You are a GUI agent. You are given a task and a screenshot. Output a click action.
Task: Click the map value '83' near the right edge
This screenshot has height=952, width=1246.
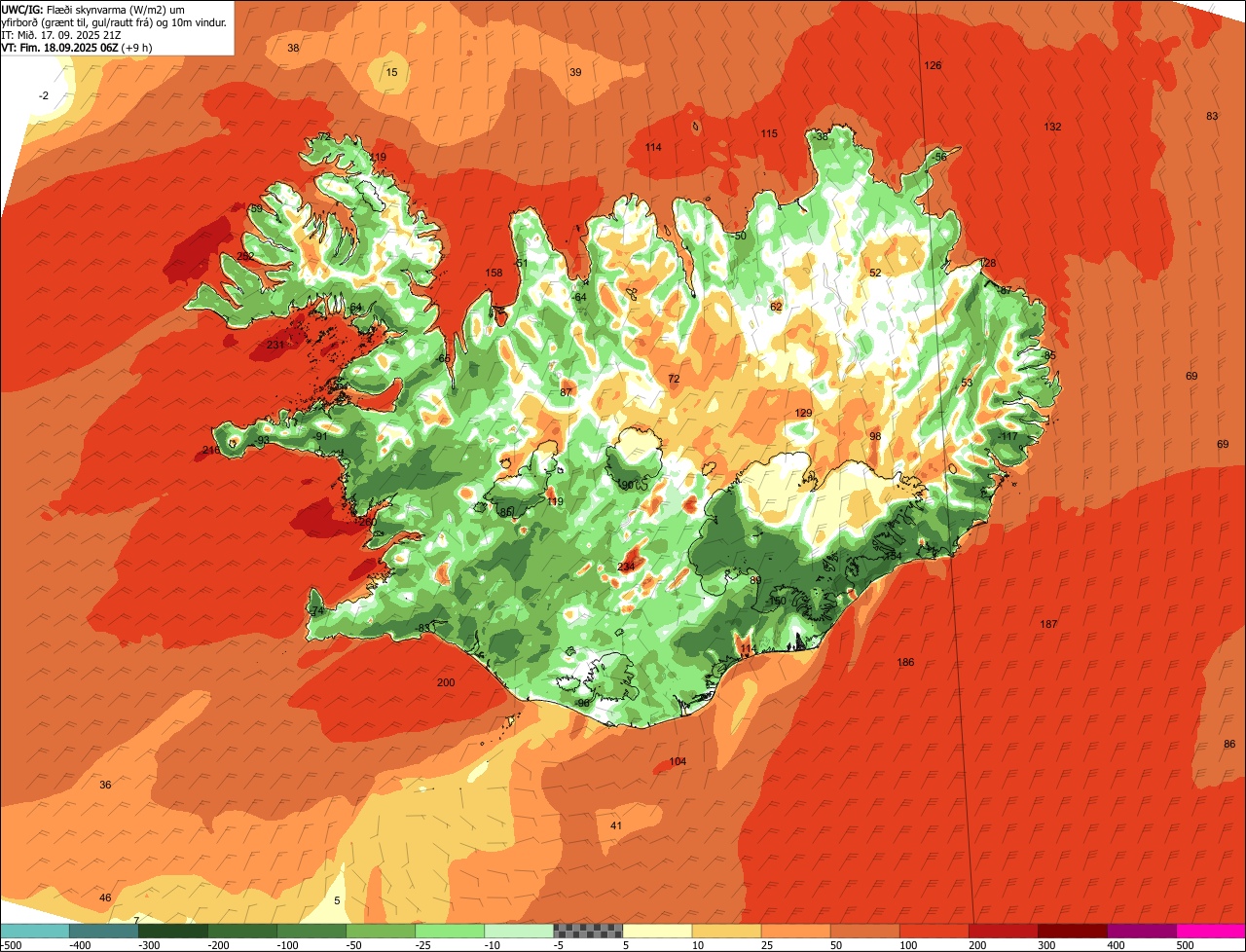click(1212, 116)
